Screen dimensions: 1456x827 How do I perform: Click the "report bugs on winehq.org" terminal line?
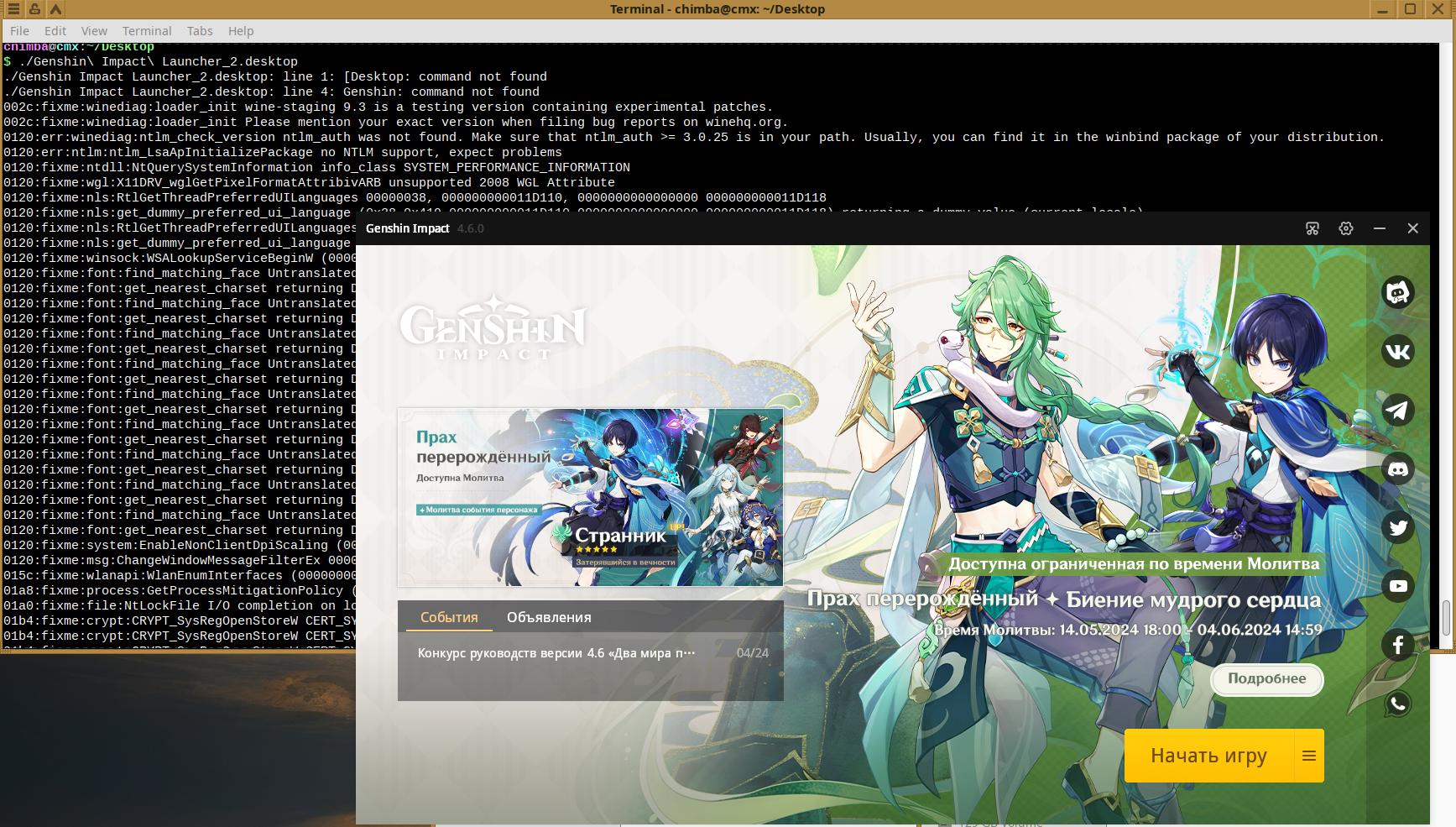[396, 122]
